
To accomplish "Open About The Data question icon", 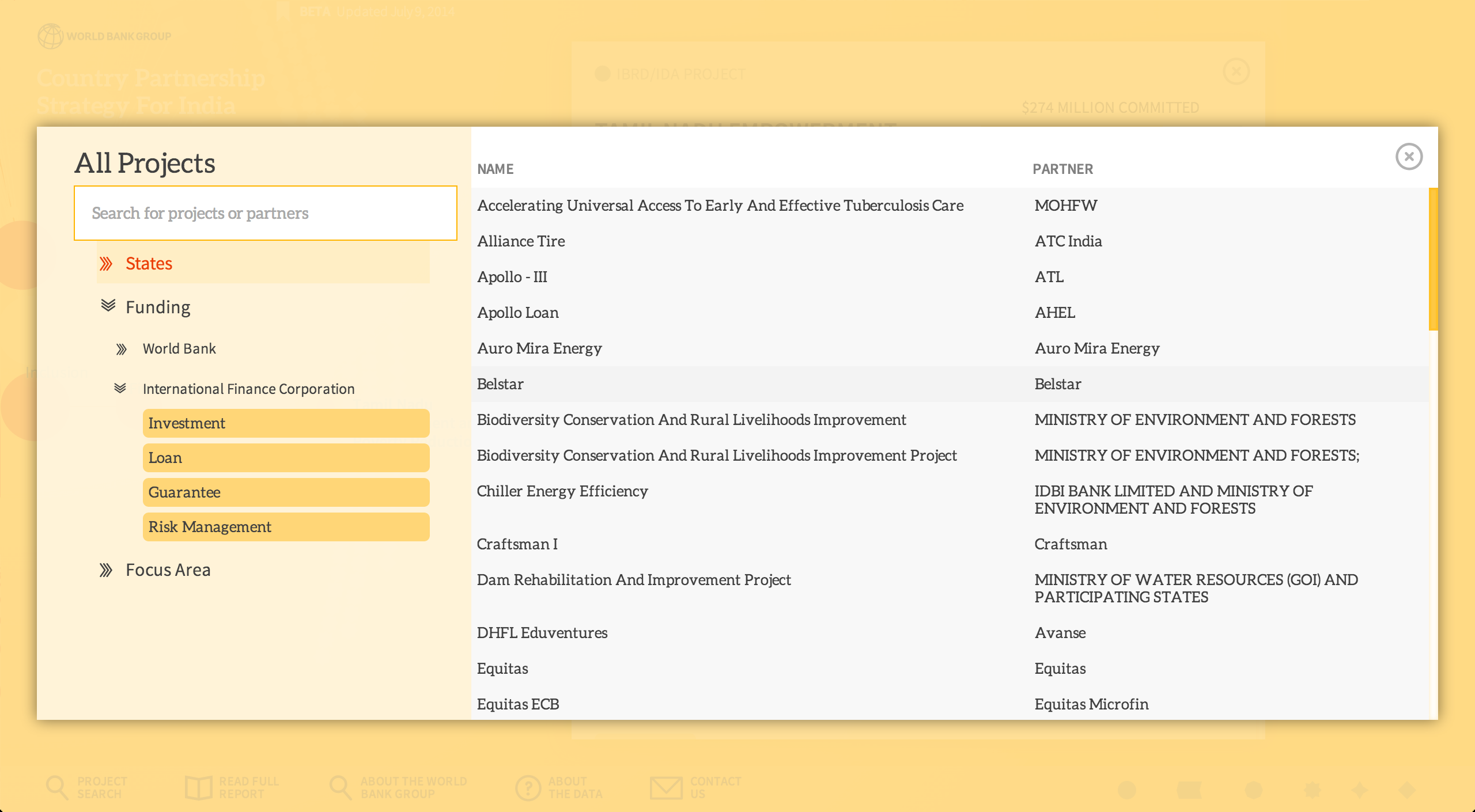I will point(528,788).
